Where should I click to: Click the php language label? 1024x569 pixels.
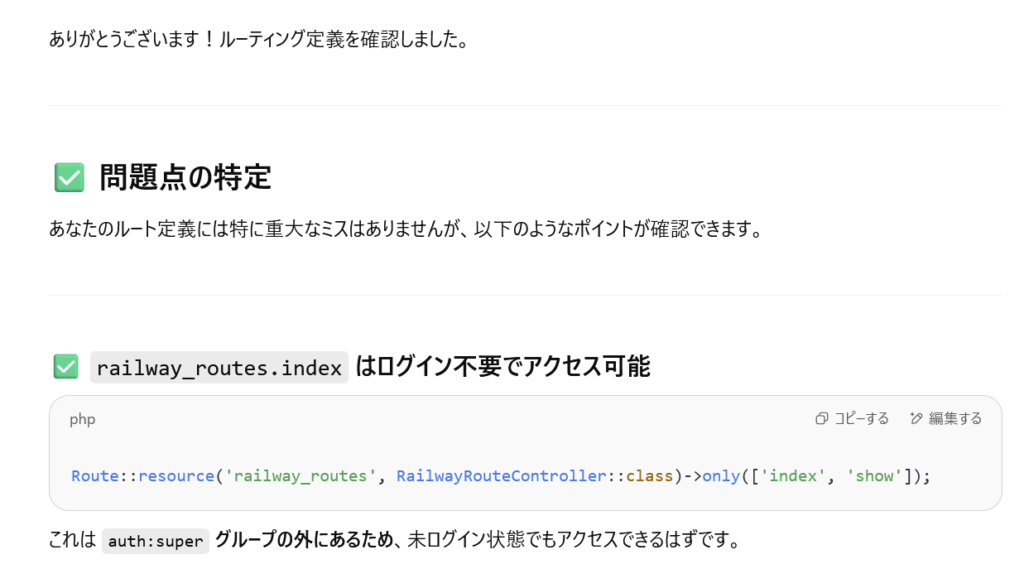pos(82,419)
